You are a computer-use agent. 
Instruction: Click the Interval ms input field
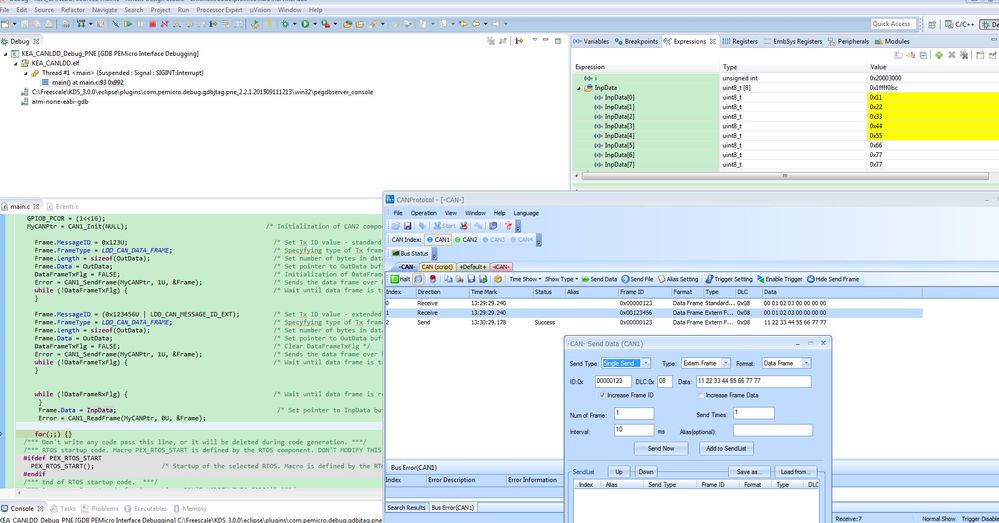coord(633,430)
